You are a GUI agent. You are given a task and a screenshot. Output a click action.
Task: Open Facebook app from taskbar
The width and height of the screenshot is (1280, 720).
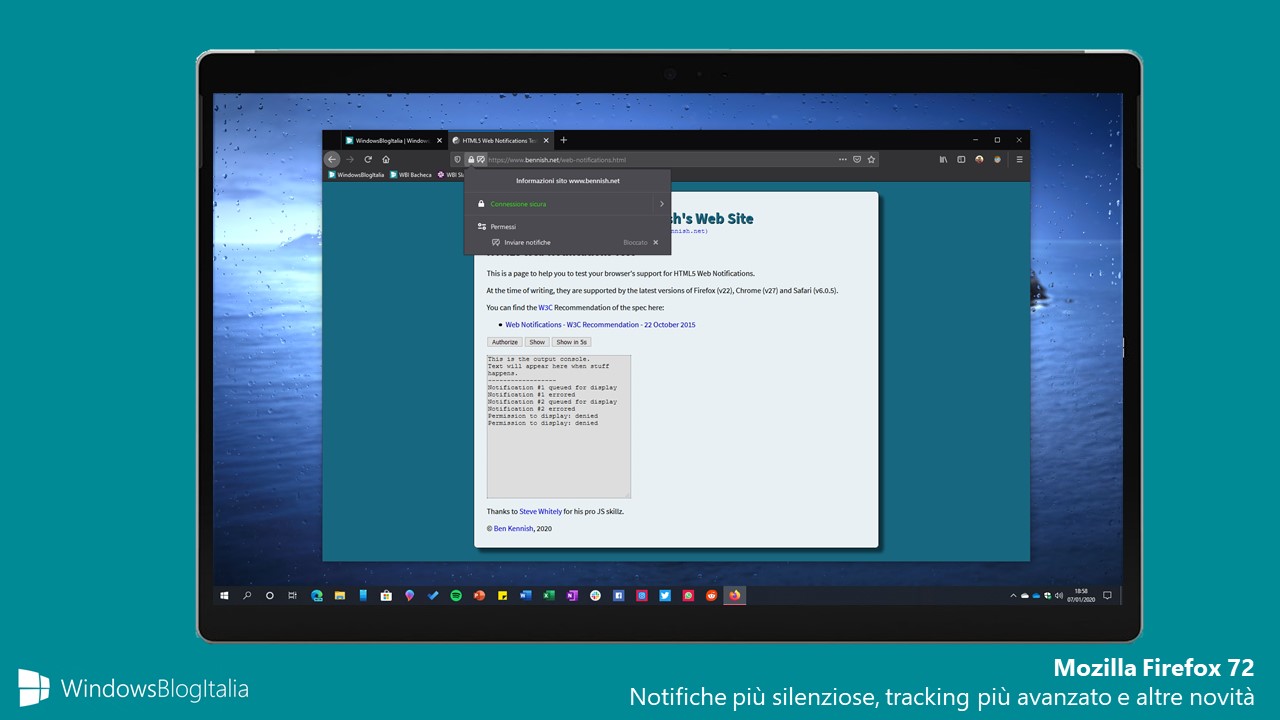pyautogui.click(x=619, y=595)
